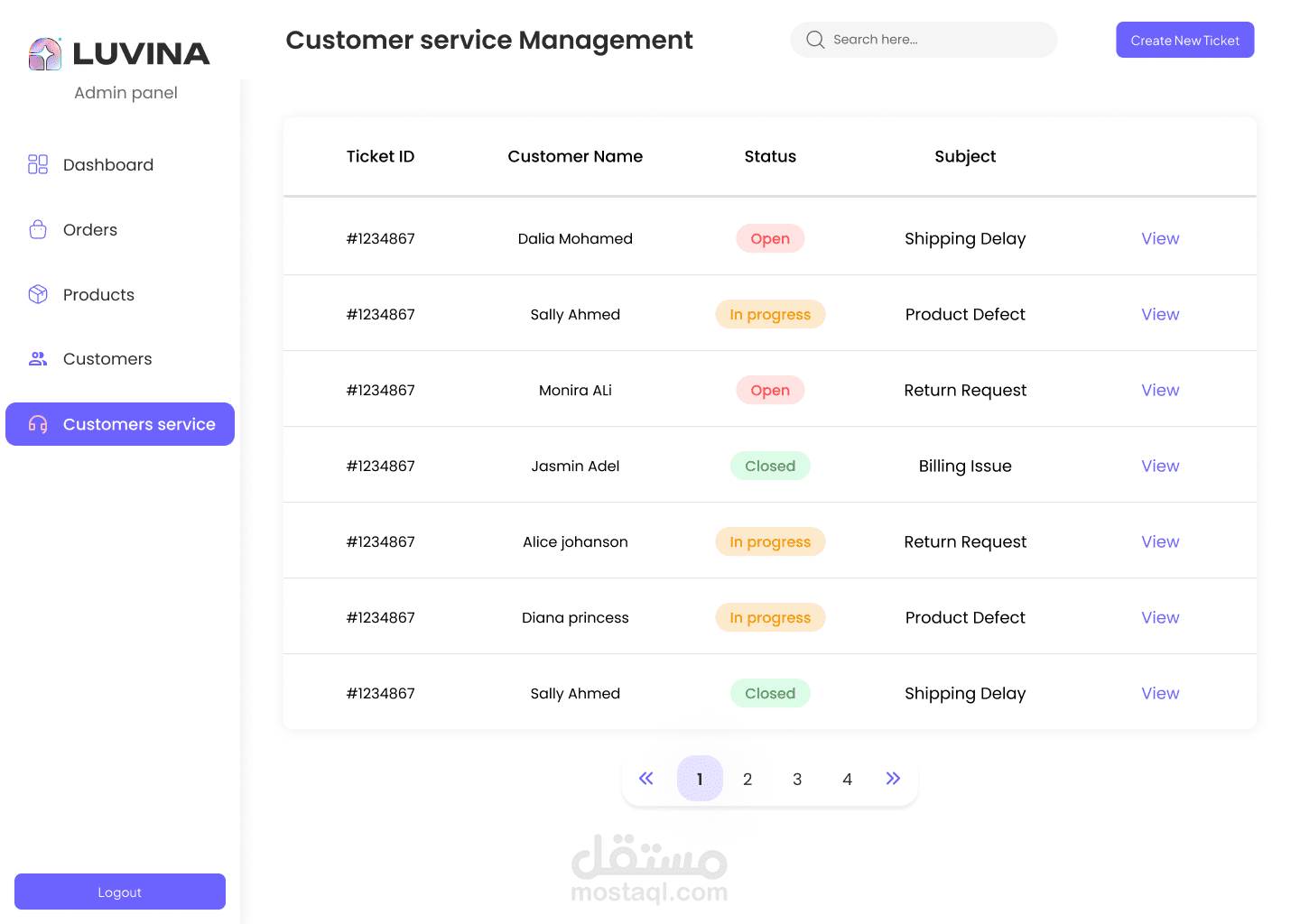
Task: Open View link for Jasmin Adel's ticket
Action: point(1160,466)
